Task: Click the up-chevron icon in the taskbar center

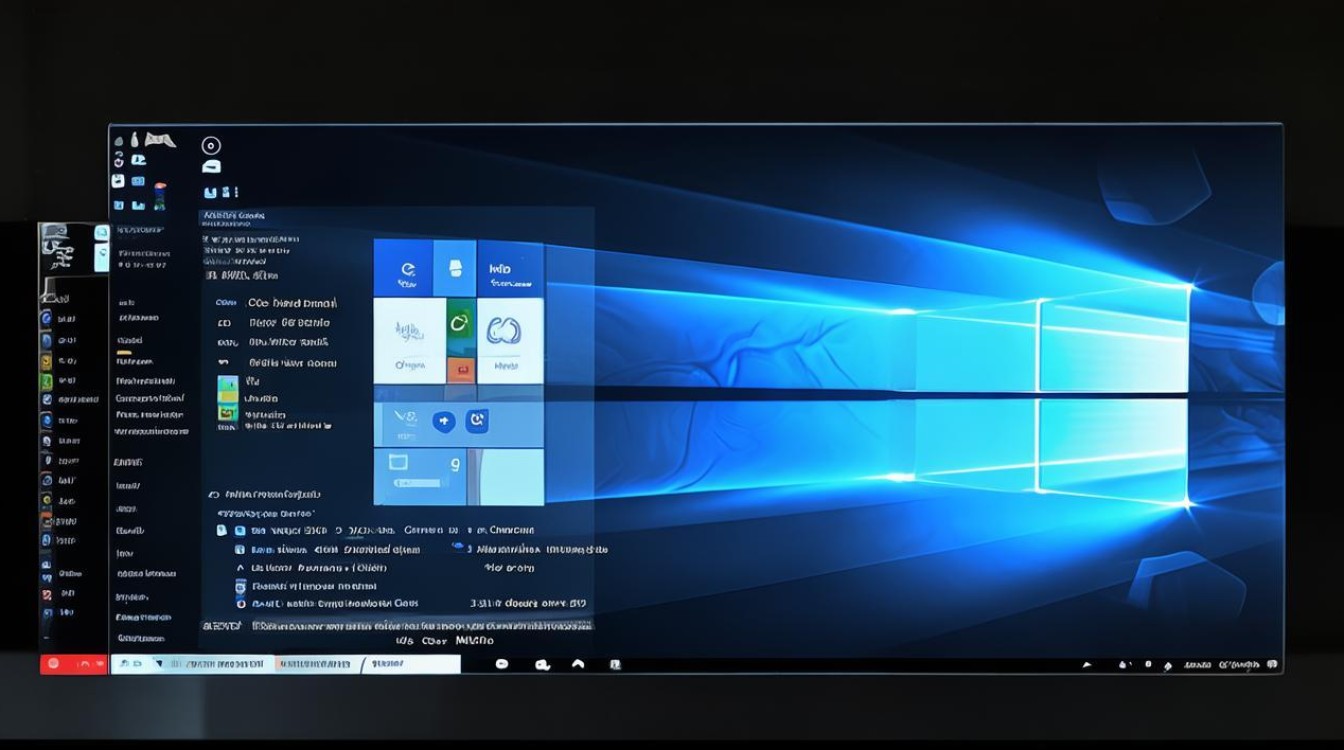Action: click(578, 664)
